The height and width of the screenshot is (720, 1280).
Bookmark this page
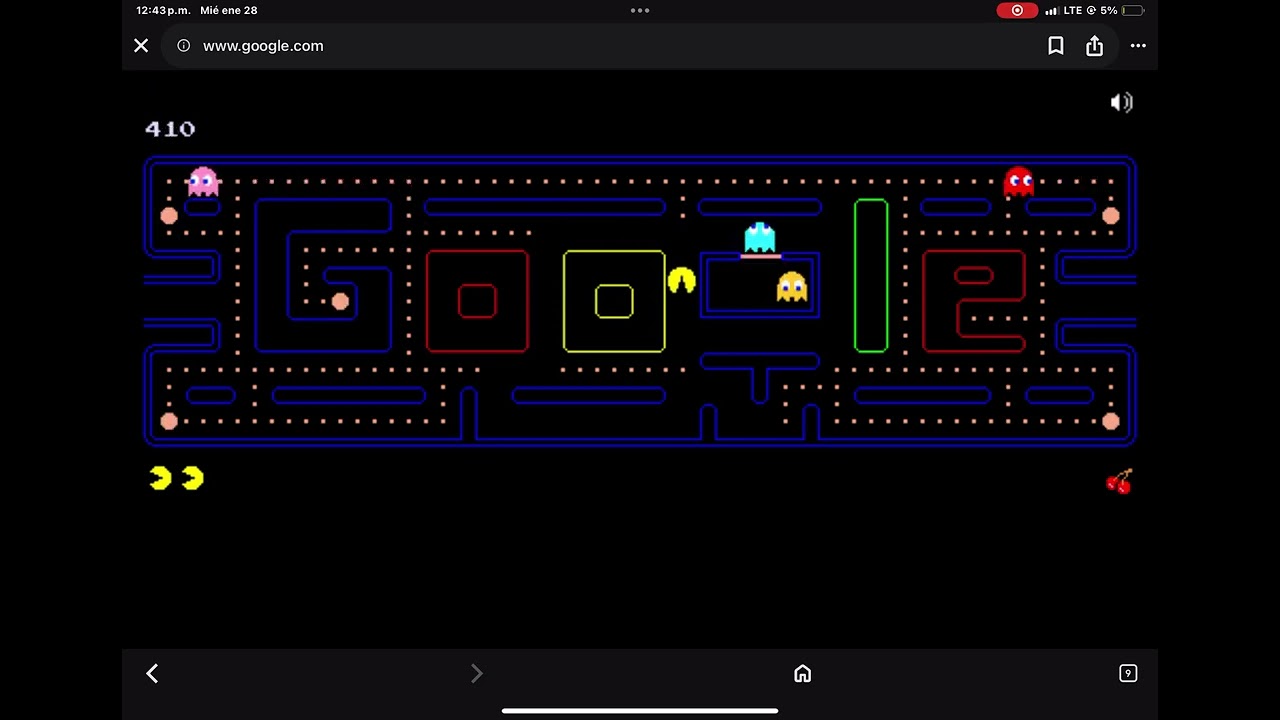tap(1056, 46)
